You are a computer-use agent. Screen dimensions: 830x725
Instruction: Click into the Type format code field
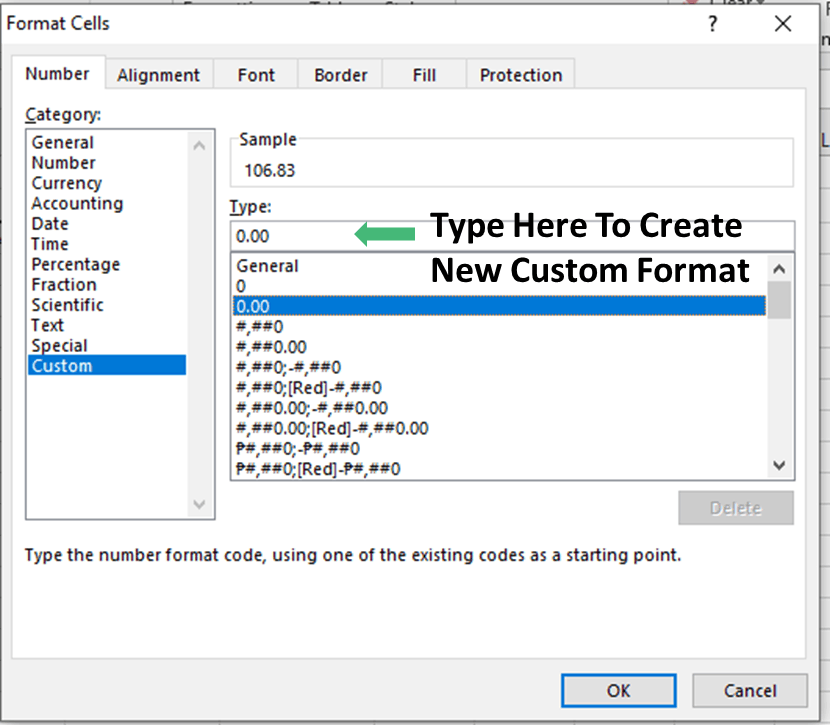[512, 236]
